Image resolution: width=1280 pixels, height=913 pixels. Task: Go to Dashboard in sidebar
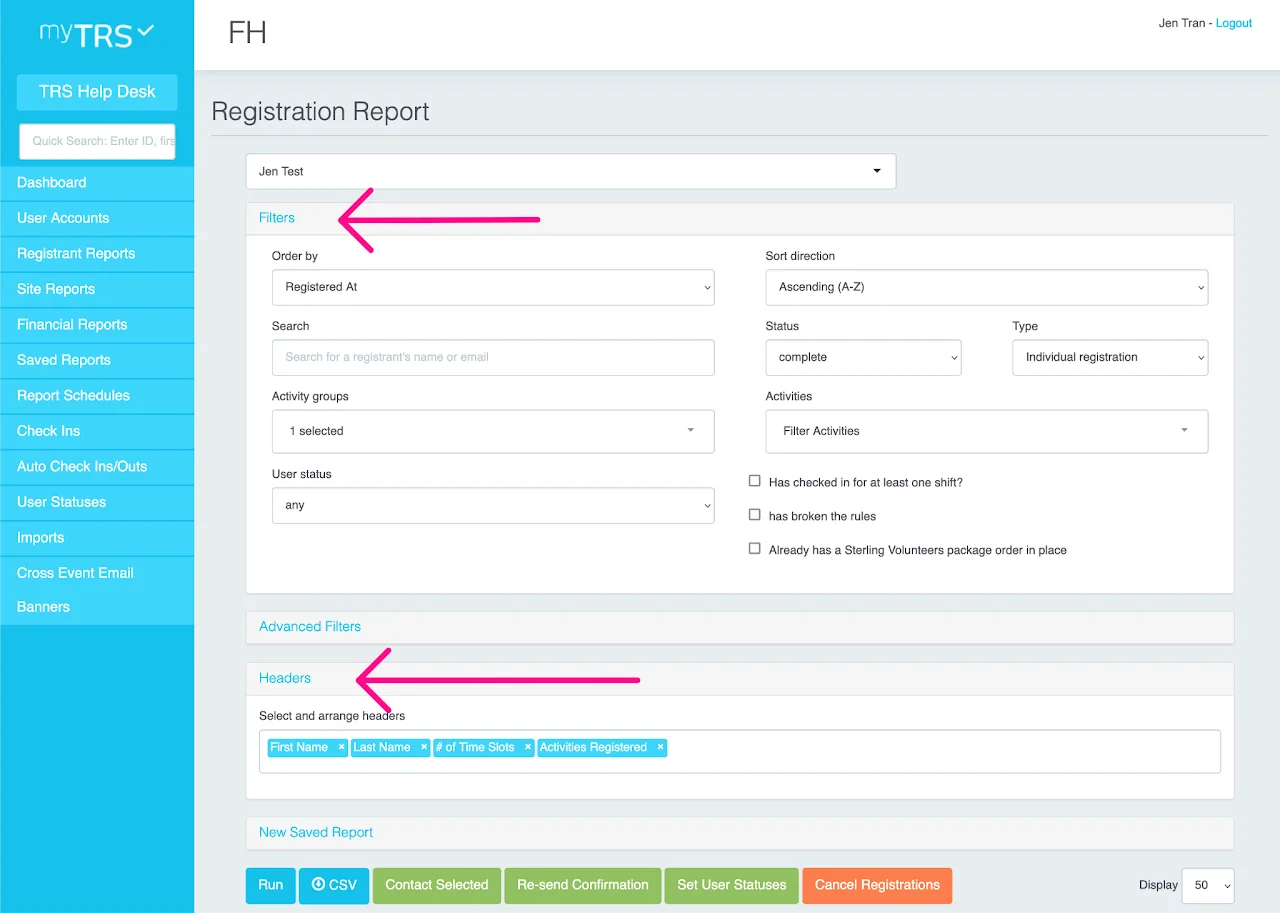click(97, 183)
